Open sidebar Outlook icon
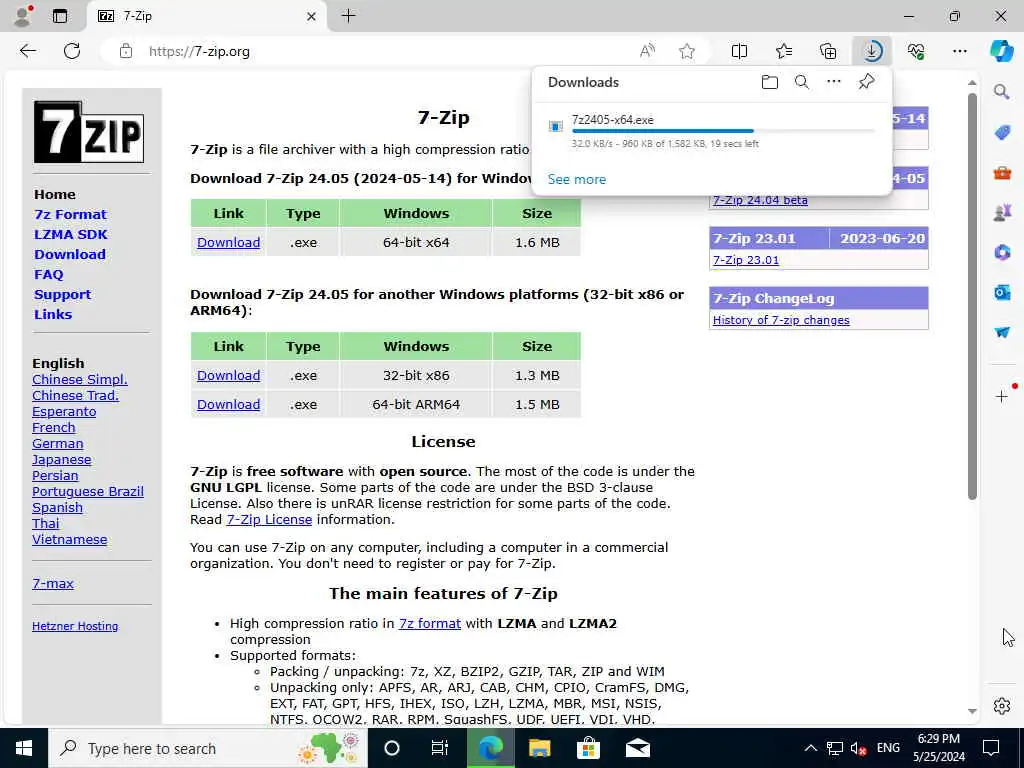This screenshot has width=1024, height=768. click(1002, 292)
